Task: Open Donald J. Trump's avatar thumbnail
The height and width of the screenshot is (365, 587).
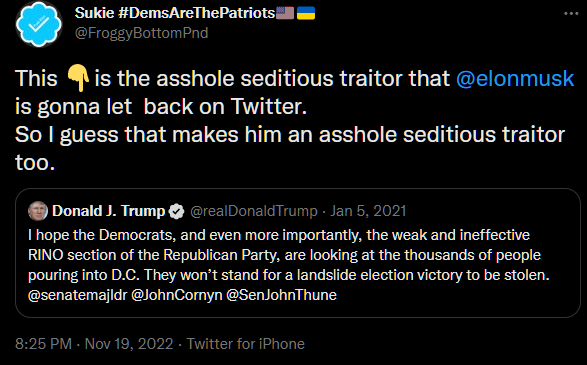Action: (x=38, y=211)
